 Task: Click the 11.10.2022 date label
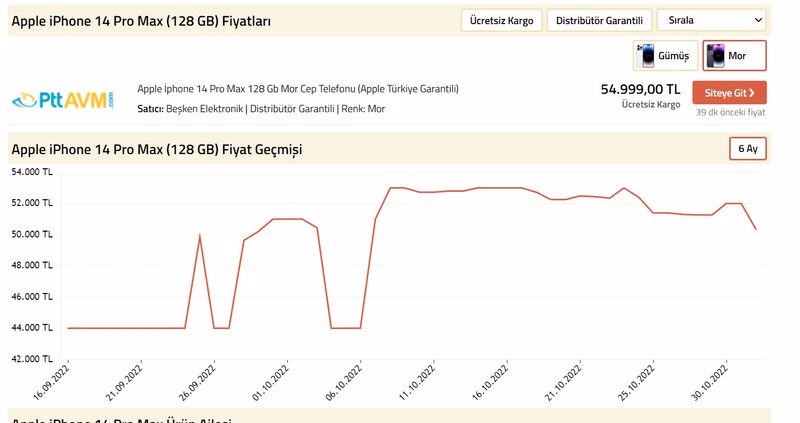(x=417, y=383)
